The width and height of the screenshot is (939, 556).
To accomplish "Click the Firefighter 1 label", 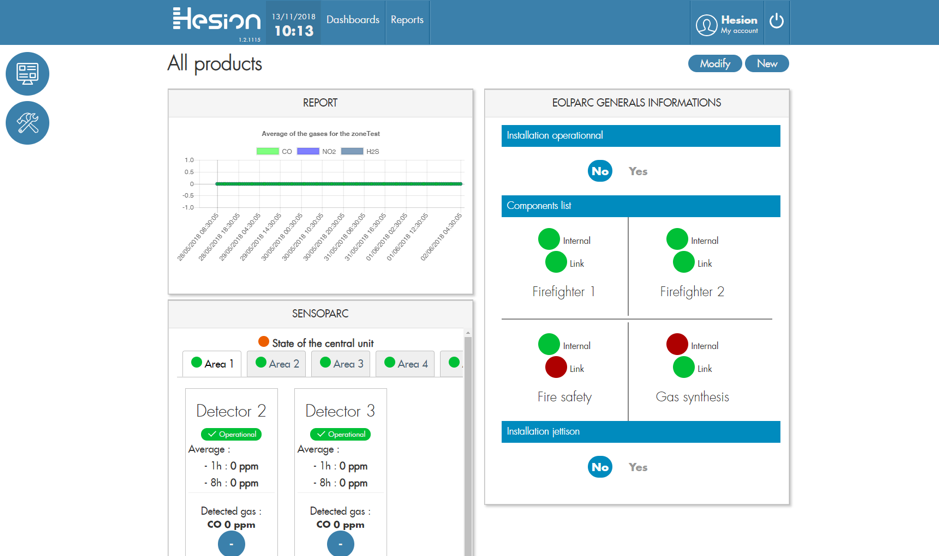I will [564, 292].
